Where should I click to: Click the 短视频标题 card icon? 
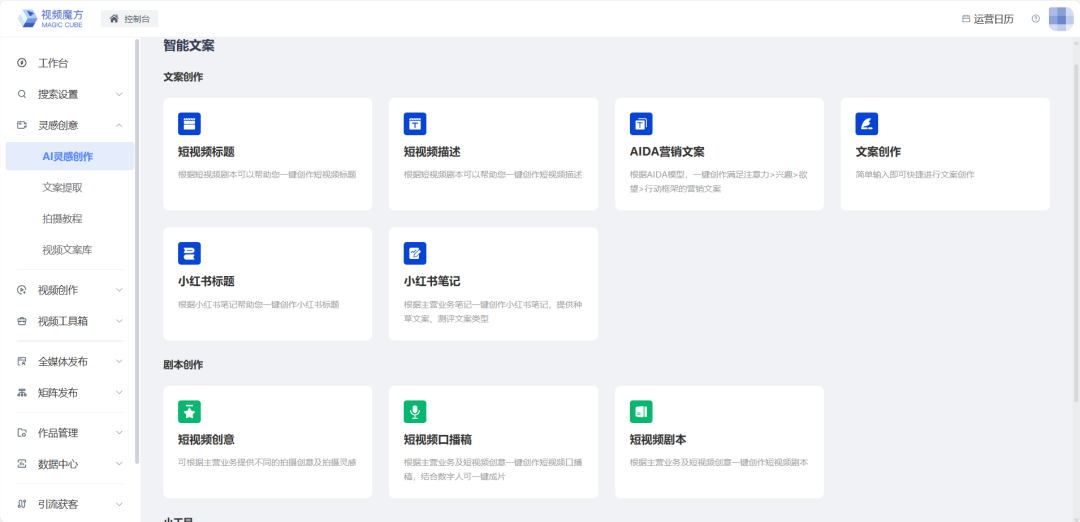189,123
